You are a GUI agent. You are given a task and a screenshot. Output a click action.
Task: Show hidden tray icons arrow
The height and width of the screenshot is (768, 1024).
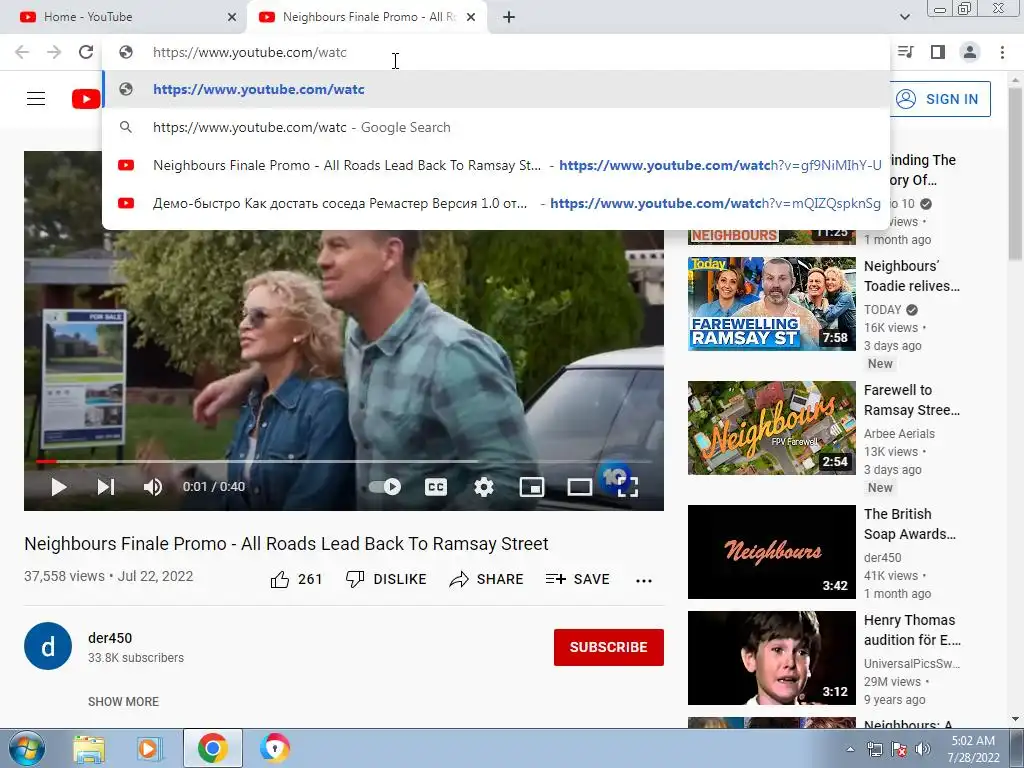(850, 749)
